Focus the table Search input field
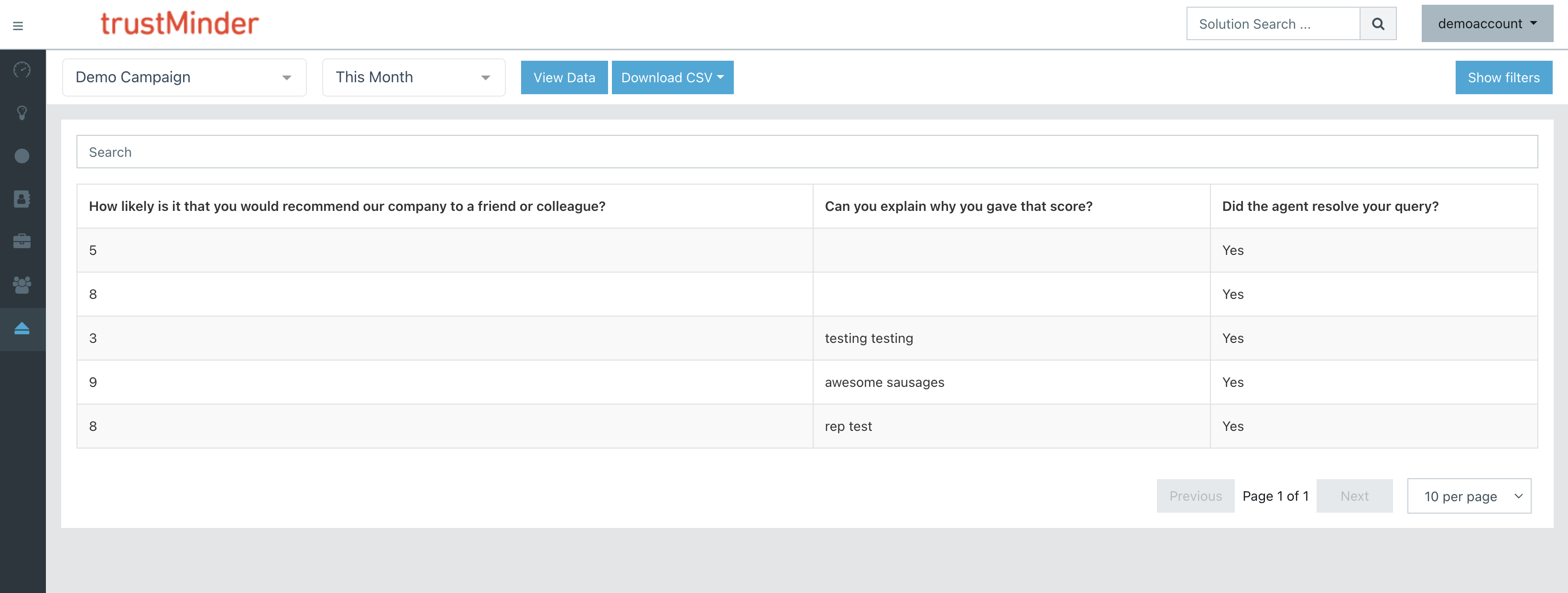The width and height of the screenshot is (1568, 593). [806, 152]
